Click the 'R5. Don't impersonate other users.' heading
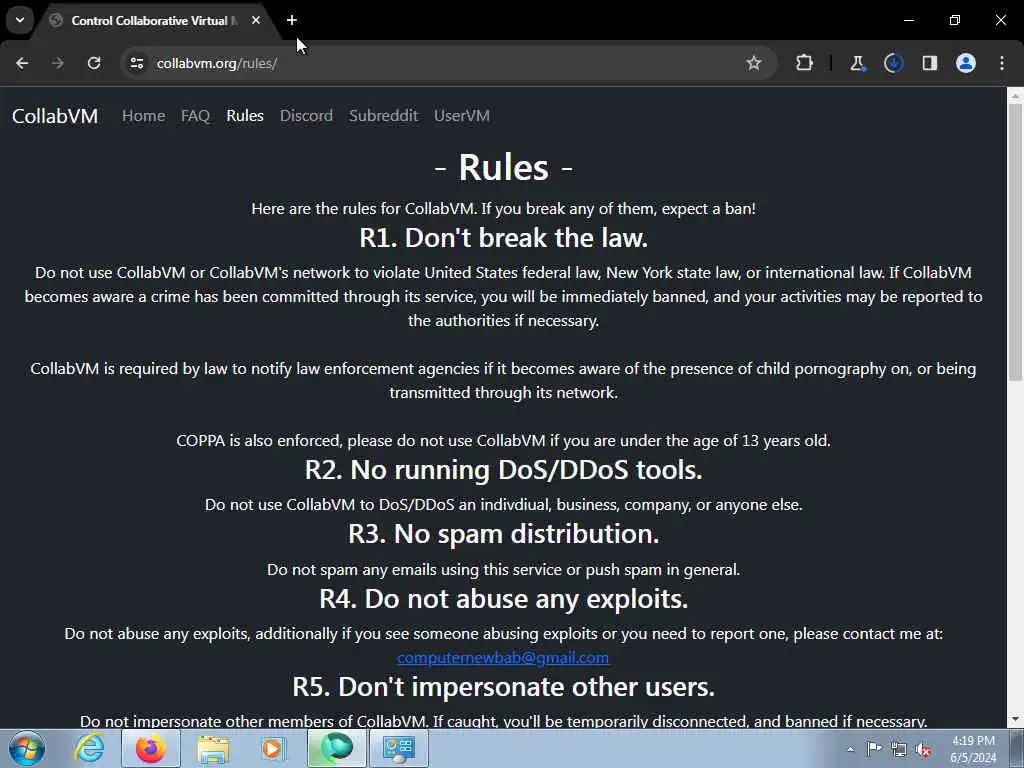Viewport: 1024px width, 768px height. pyautogui.click(x=504, y=686)
